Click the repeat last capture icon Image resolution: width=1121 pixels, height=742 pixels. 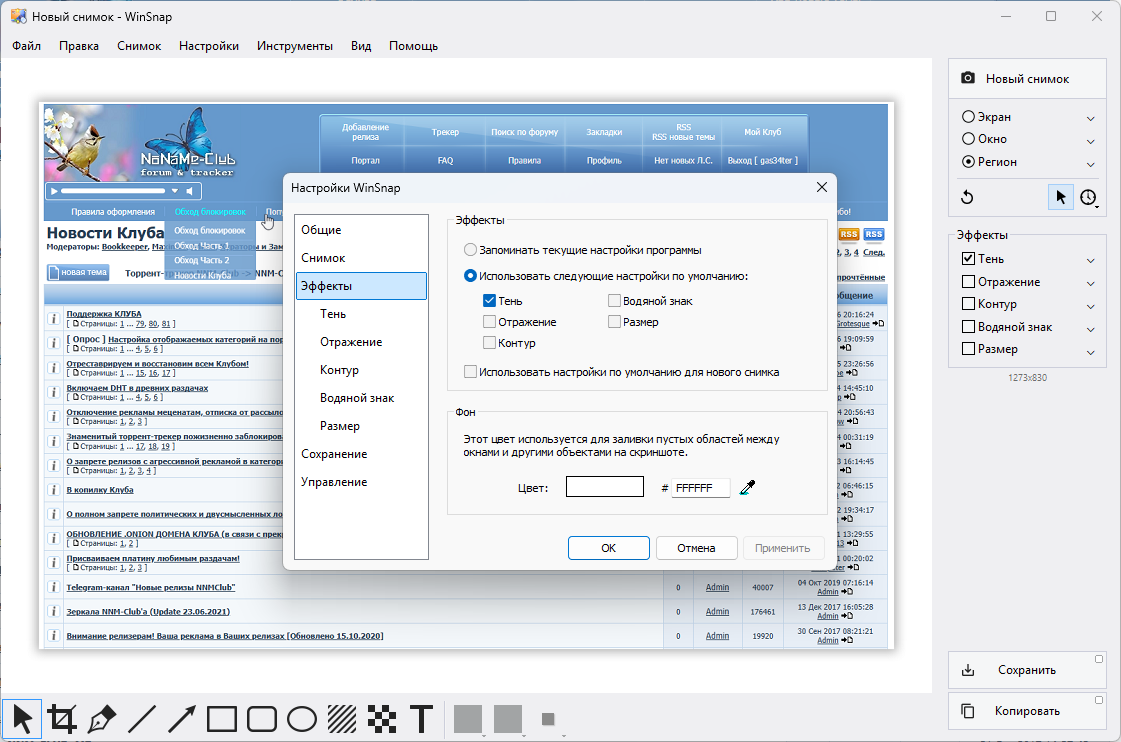point(967,198)
